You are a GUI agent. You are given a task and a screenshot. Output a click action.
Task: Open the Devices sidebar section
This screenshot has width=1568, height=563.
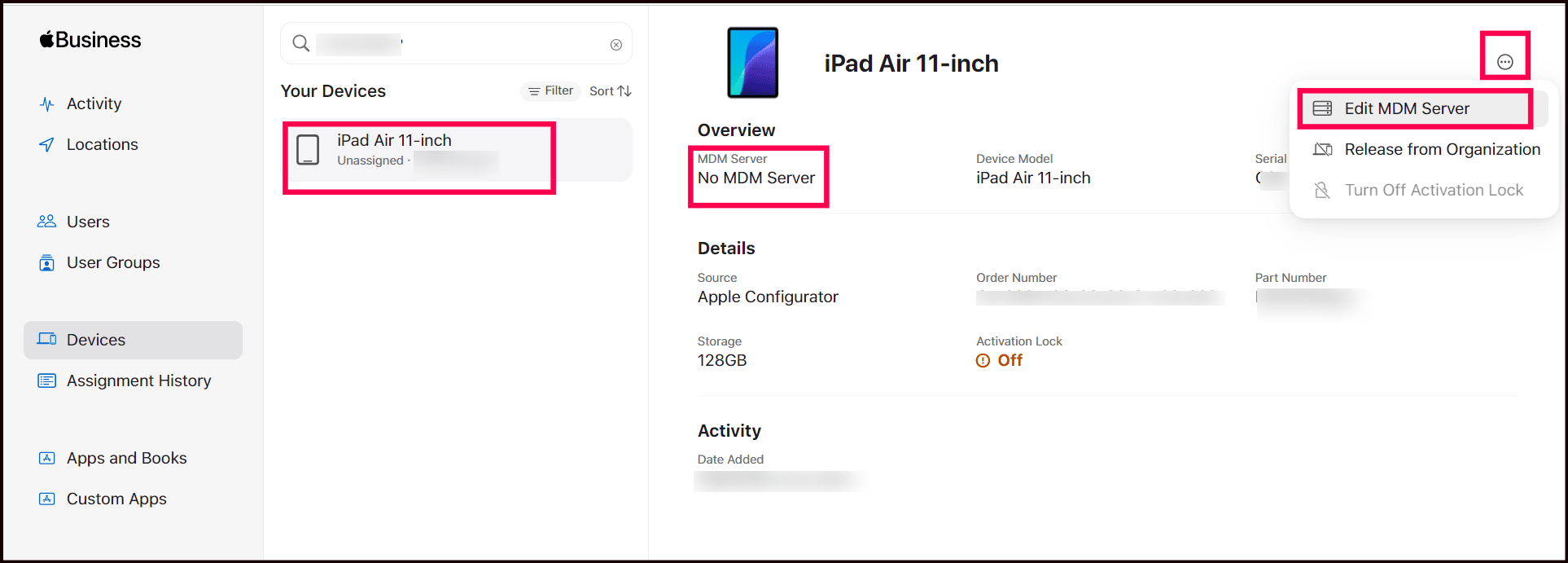pyautogui.click(x=96, y=340)
